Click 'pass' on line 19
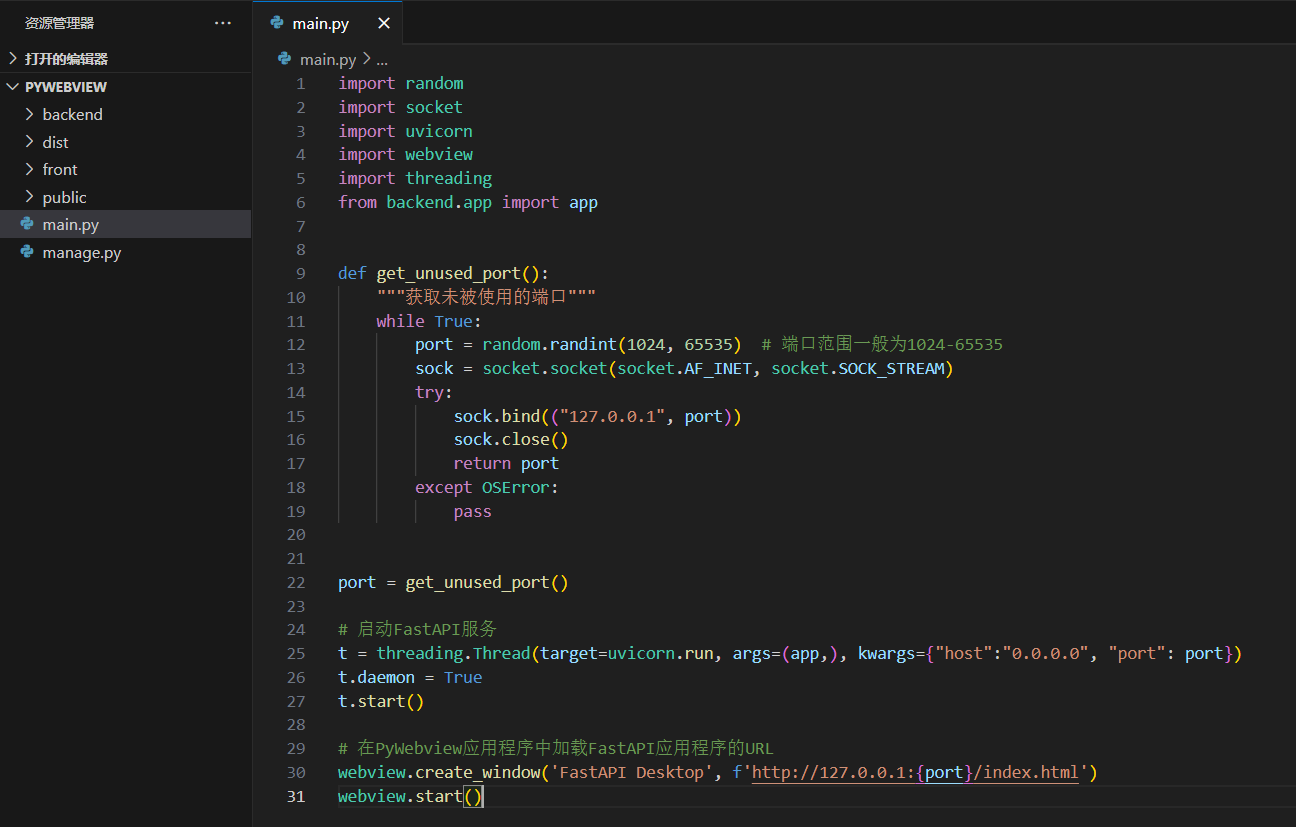Image resolution: width=1296 pixels, height=827 pixels. 472,511
